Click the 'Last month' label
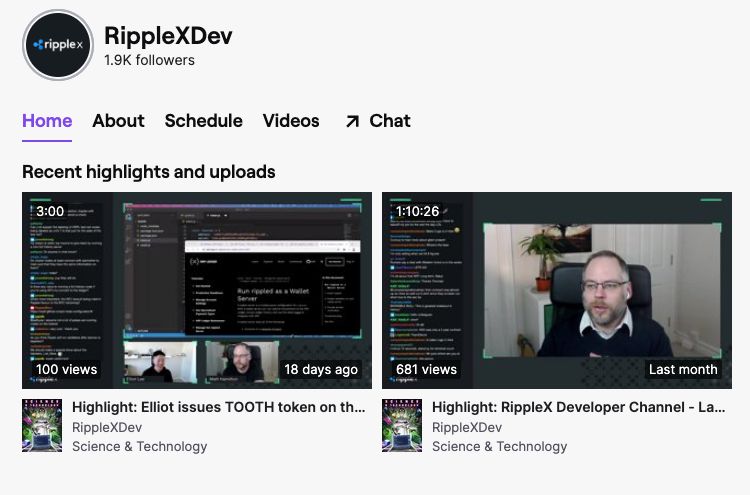The image size is (750, 495). (683, 369)
